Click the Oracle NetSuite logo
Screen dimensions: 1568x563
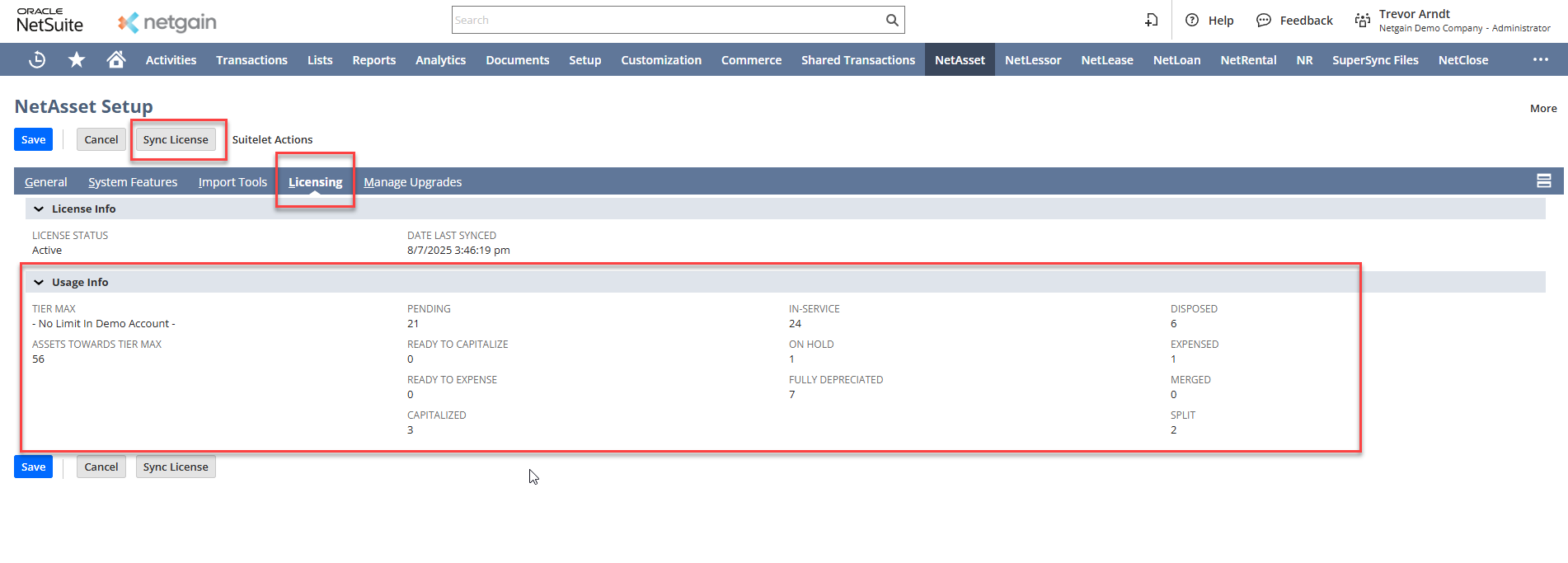tap(49, 21)
